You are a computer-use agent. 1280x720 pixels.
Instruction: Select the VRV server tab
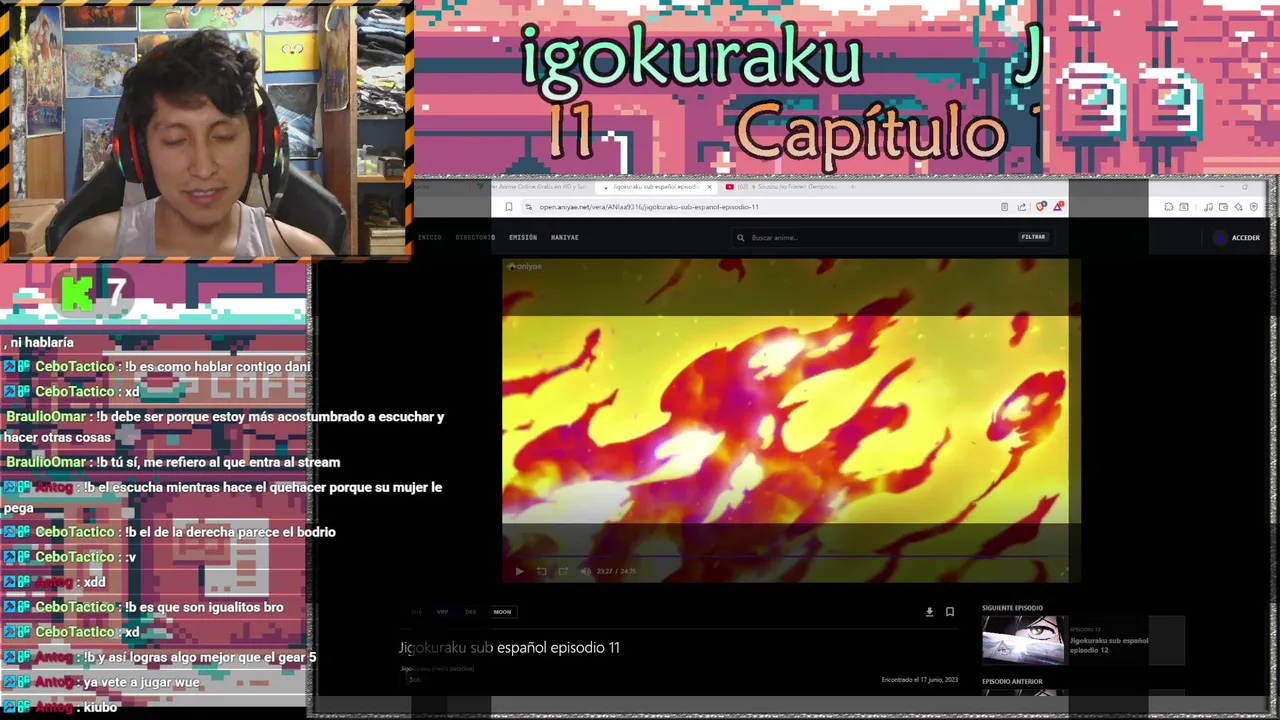[x=442, y=612]
